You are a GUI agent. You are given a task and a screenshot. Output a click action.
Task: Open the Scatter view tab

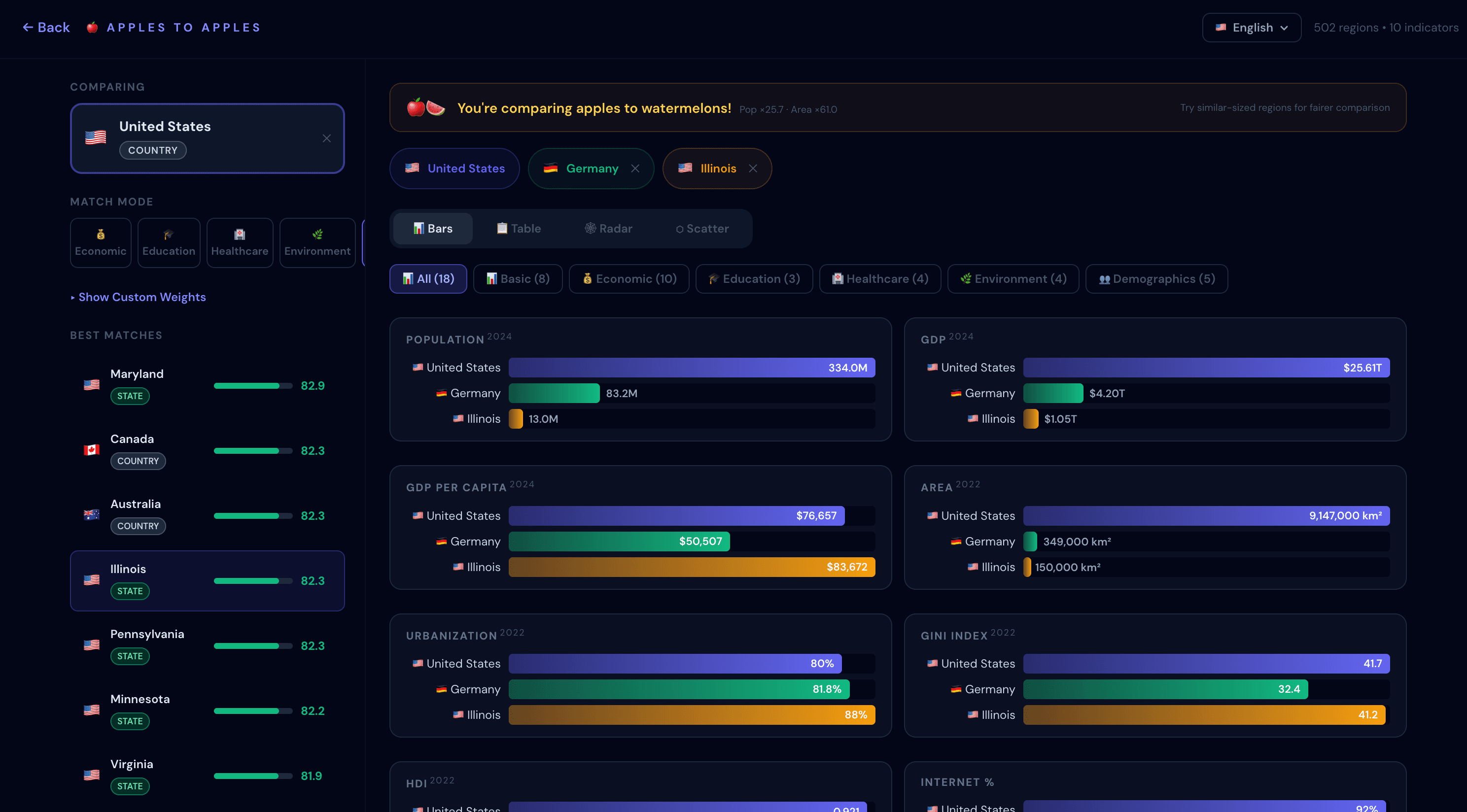tap(702, 228)
